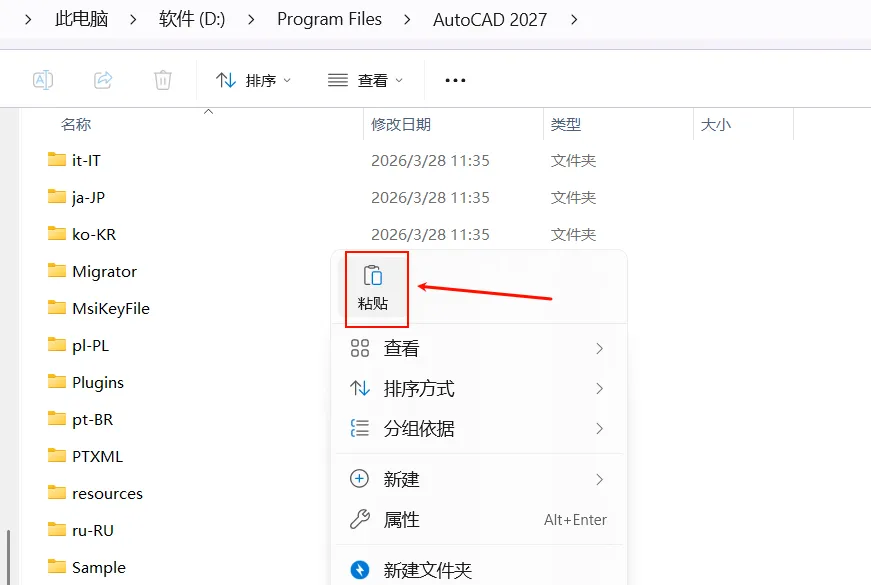Select the resources folder
The height and width of the screenshot is (585, 871).
[107, 493]
